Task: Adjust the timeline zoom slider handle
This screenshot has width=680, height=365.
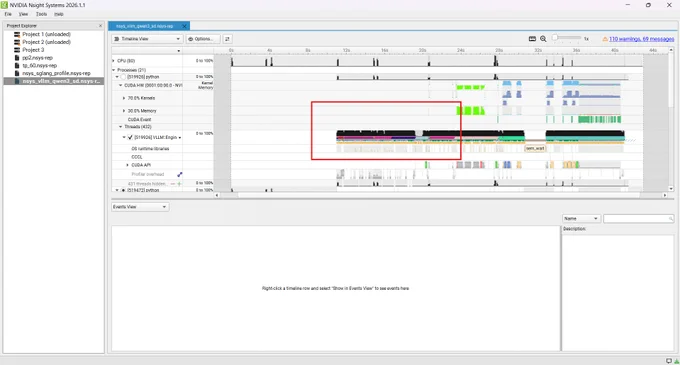Action: pyautogui.click(x=555, y=38)
